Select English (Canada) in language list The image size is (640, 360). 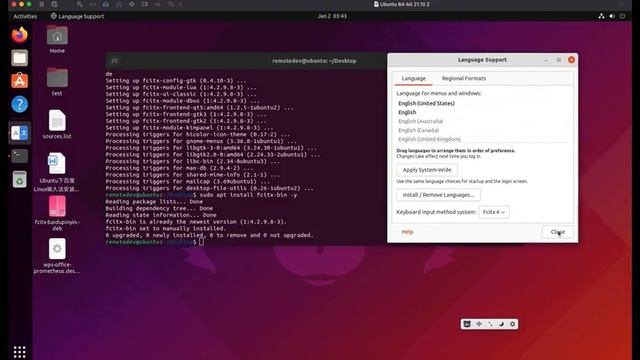418,130
